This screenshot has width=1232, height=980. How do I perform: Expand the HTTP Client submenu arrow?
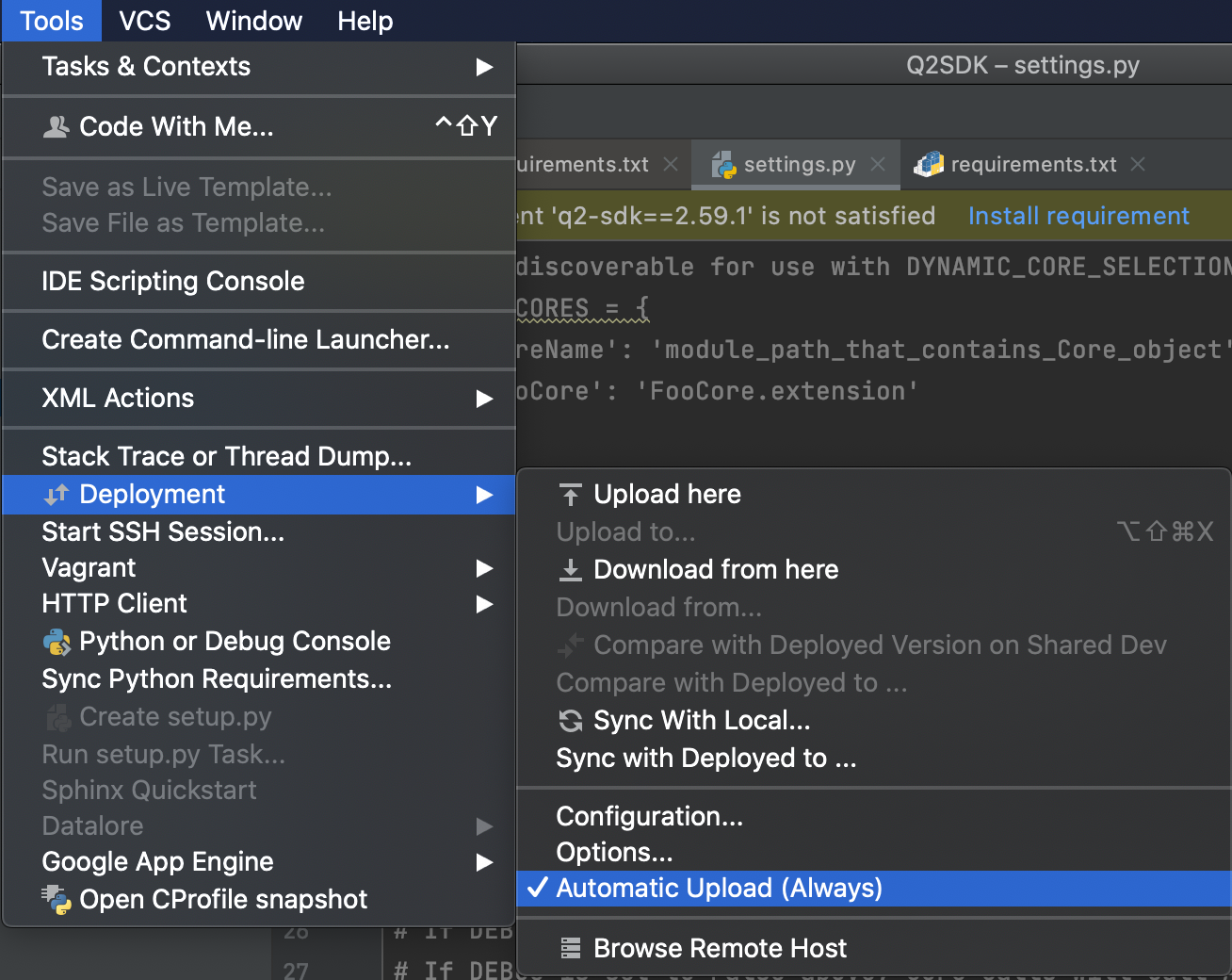click(484, 604)
